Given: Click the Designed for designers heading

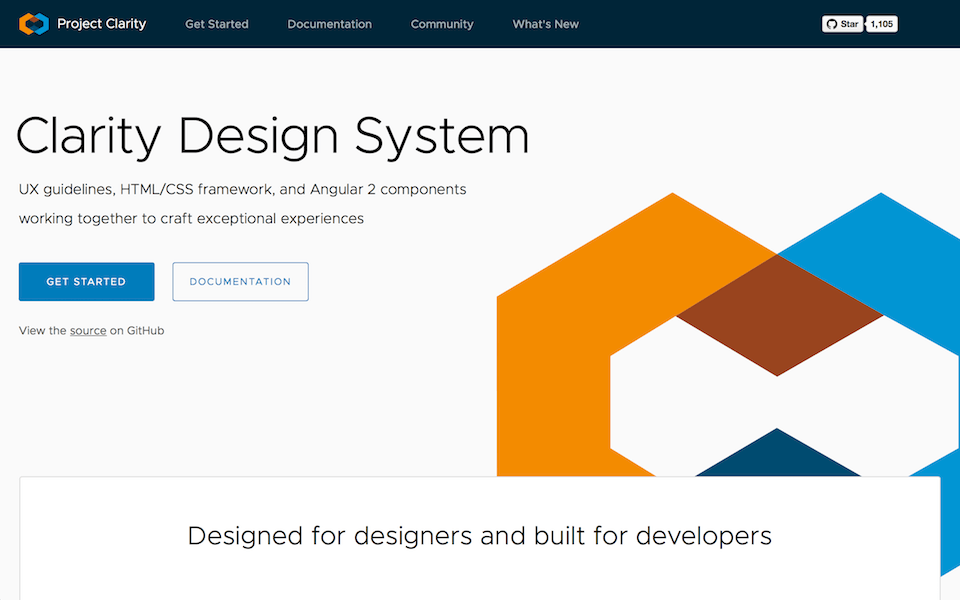Looking at the screenshot, I should pyautogui.click(x=479, y=536).
